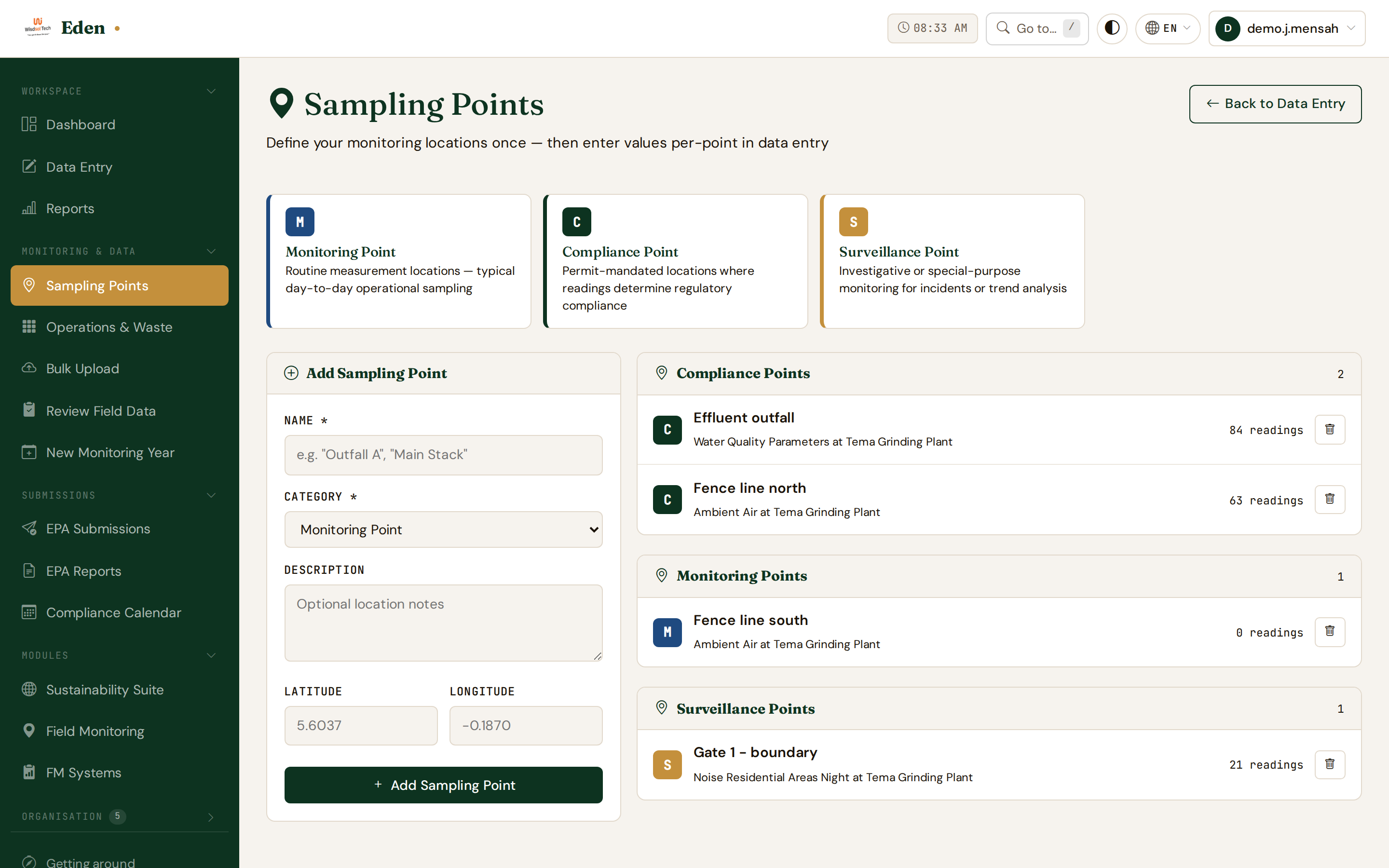Select the Compliance Point info card

coord(676,261)
